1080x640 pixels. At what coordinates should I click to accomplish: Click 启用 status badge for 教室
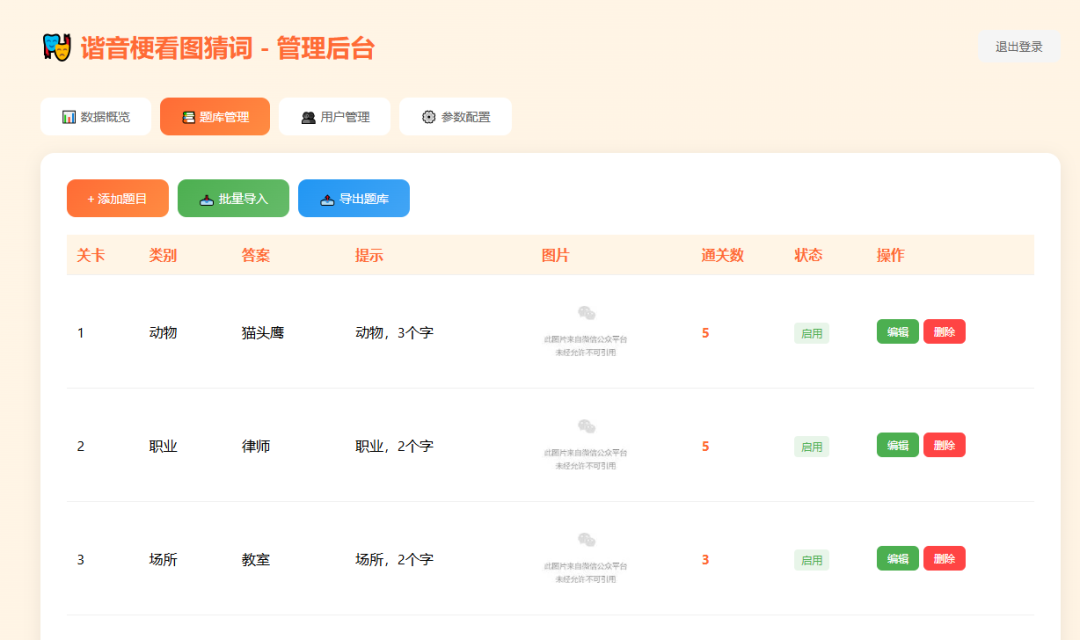[x=811, y=560]
